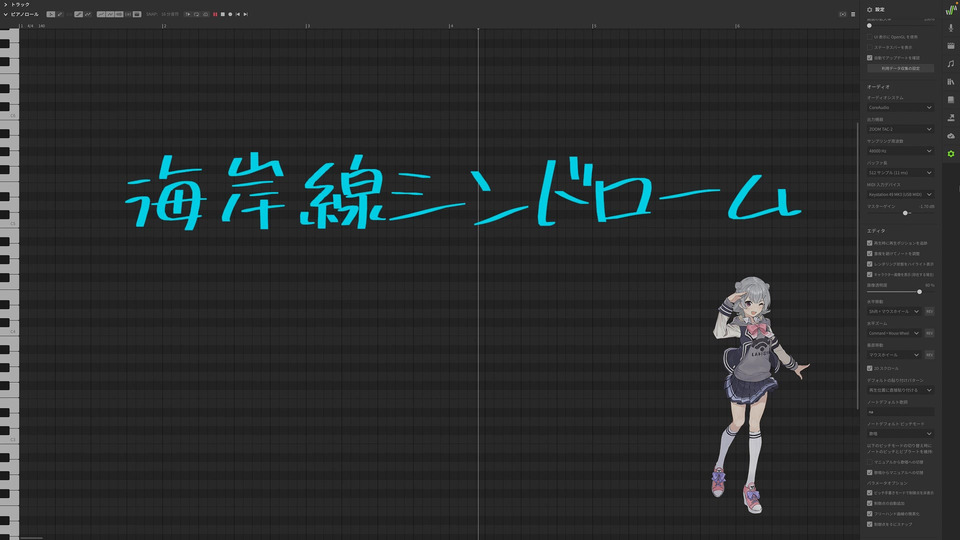This screenshot has width=960, height=540.
Task: Choose the pitch curve drawing tool
Action: [88, 14]
